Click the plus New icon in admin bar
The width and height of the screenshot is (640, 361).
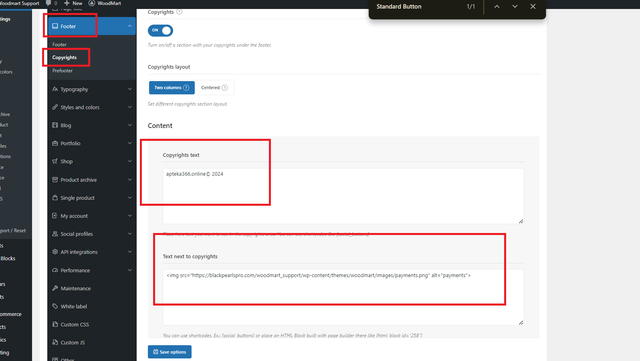[x=67, y=3]
